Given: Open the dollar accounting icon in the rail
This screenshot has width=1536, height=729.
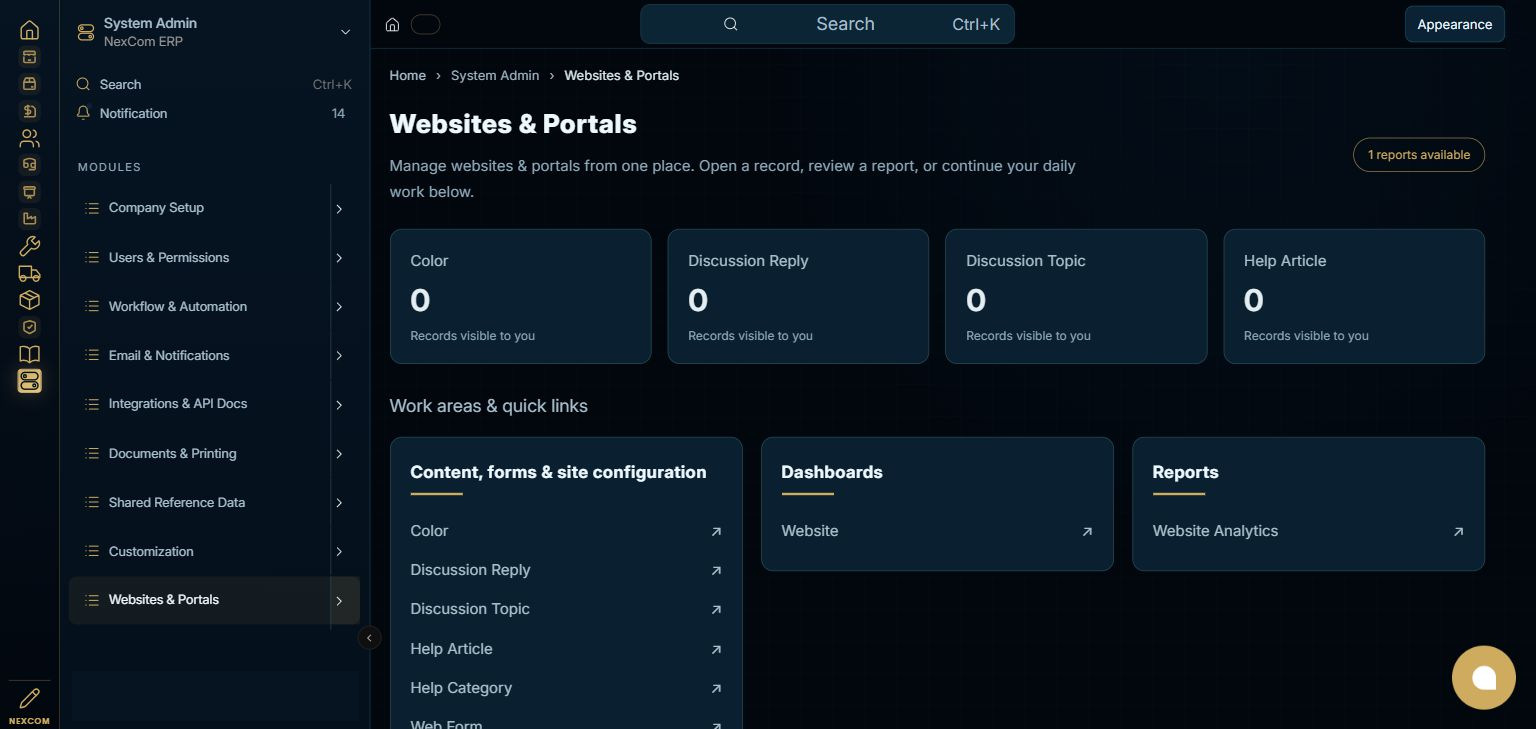Looking at the screenshot, I should click(29, 111).
